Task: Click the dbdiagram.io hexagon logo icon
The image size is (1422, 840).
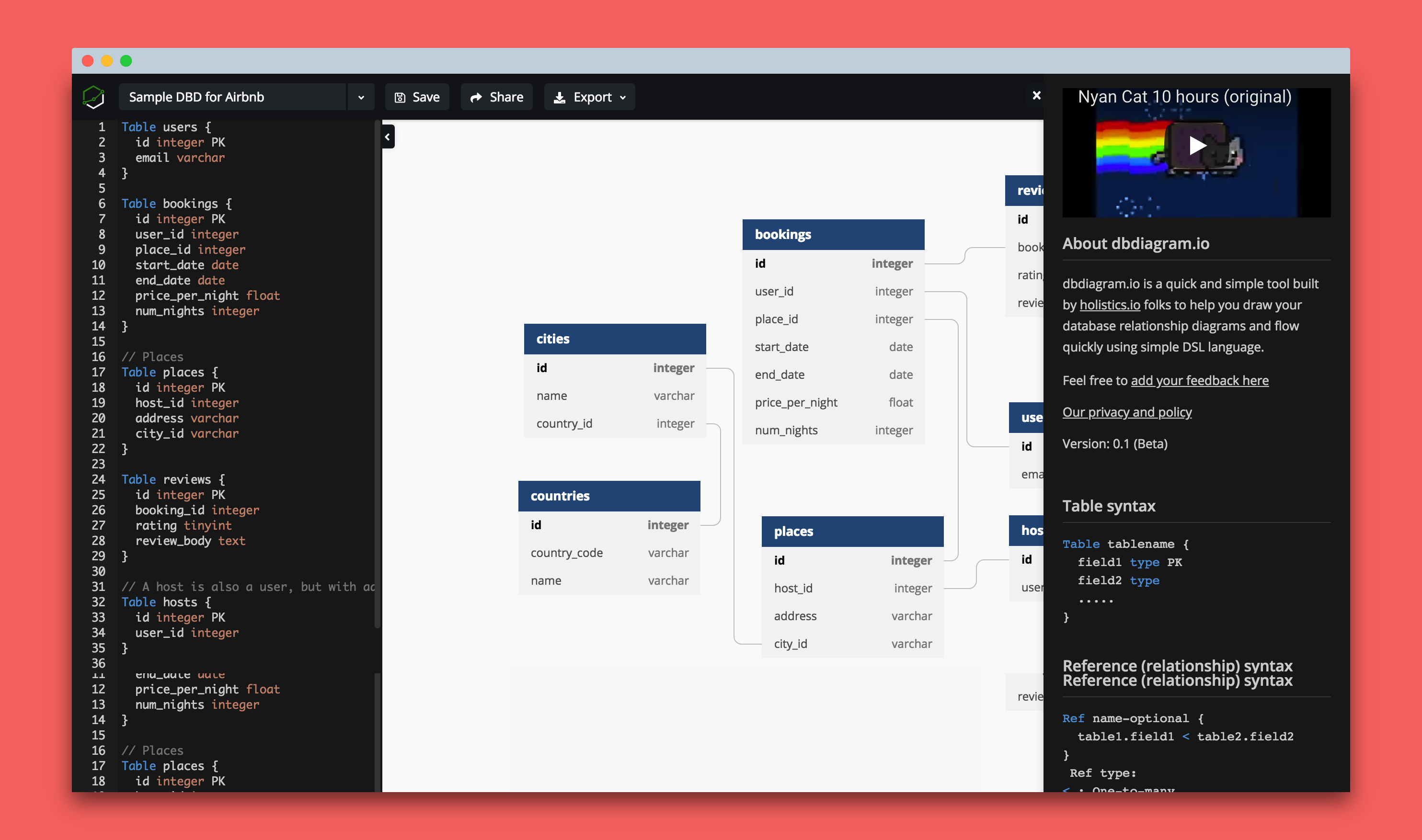Action: pyautogui.click(x=95, y=97)
